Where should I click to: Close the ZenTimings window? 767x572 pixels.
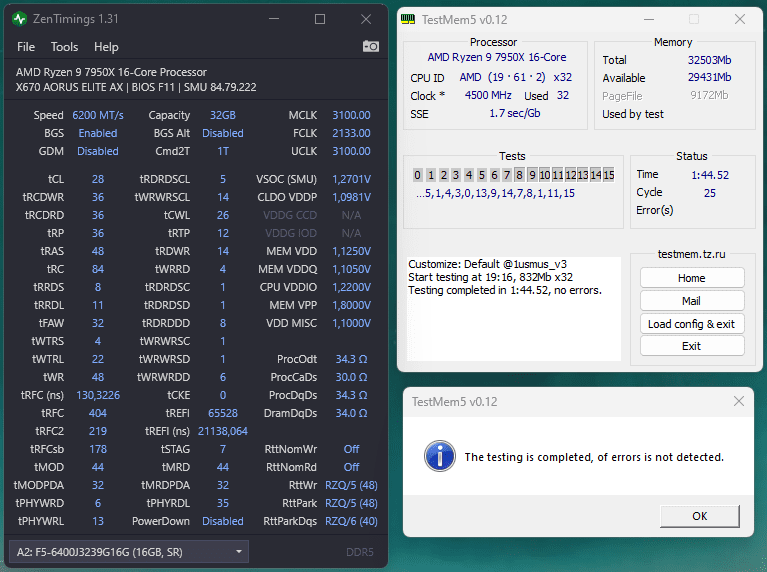point(366,19)
